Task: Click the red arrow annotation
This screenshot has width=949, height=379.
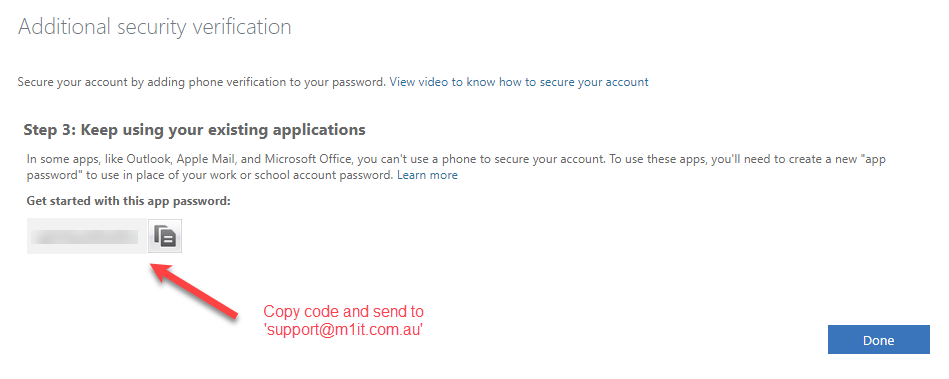Action: coord(193,289)
